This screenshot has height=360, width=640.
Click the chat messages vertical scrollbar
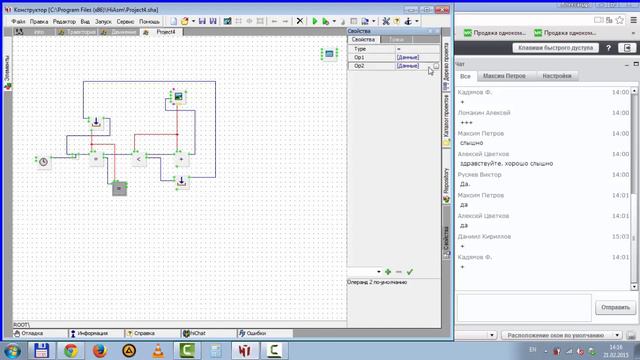pos(634,188)
